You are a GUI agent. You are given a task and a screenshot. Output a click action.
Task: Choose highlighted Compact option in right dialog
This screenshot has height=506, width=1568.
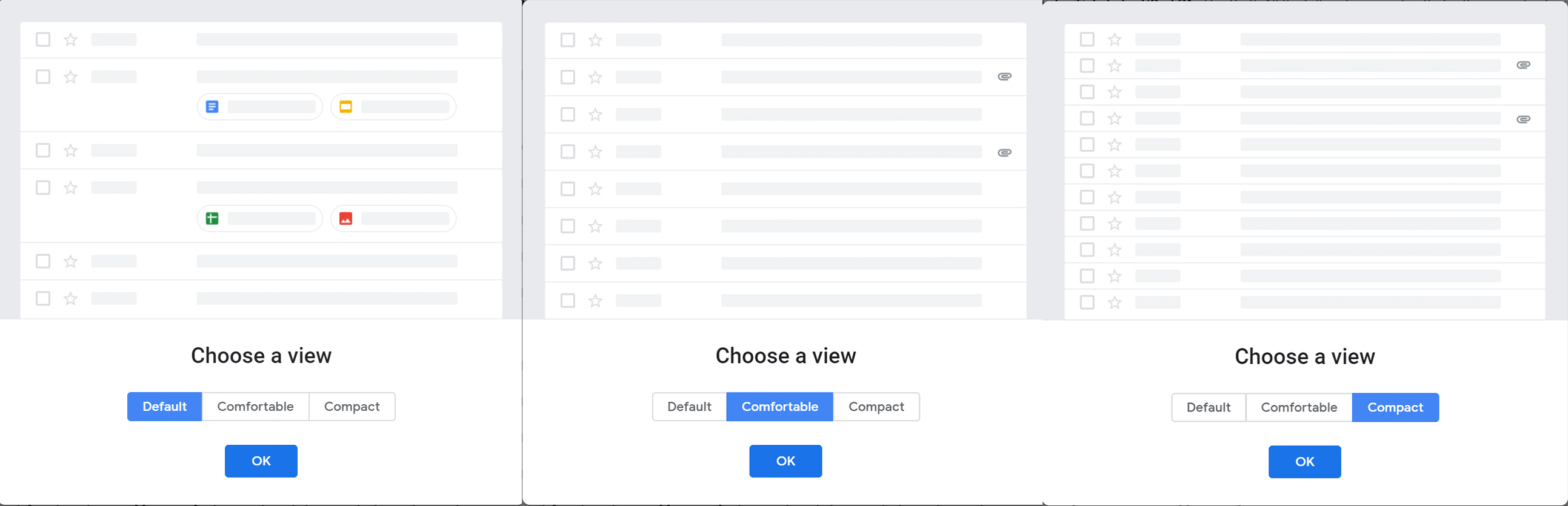click(1395, 407)
